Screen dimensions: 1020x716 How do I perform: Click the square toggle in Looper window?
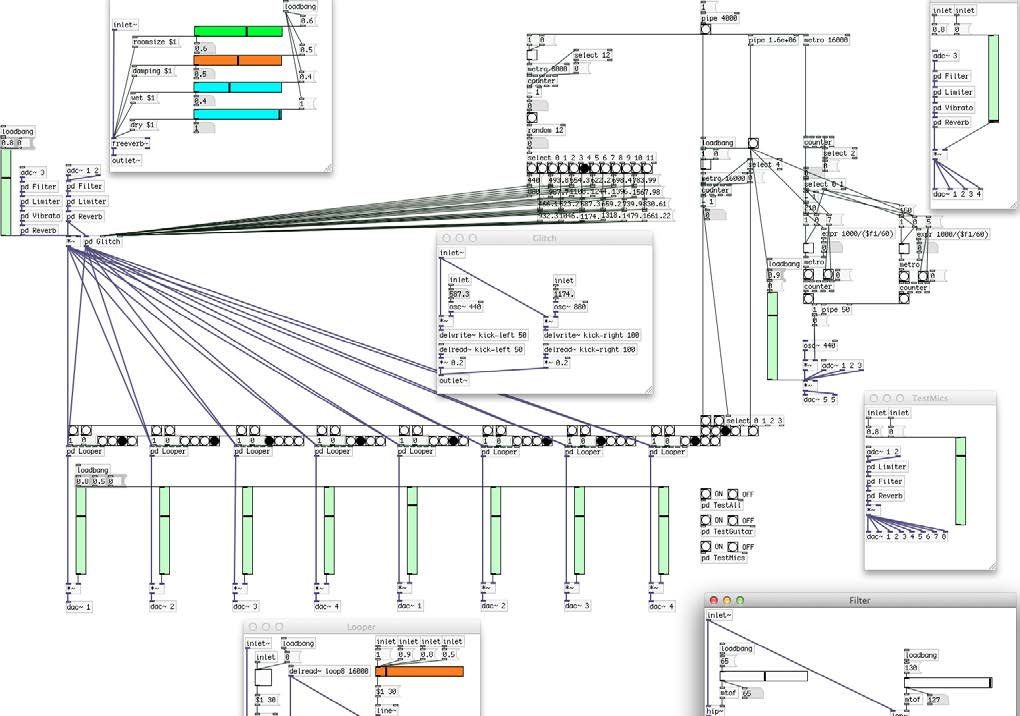click(264, 677)
